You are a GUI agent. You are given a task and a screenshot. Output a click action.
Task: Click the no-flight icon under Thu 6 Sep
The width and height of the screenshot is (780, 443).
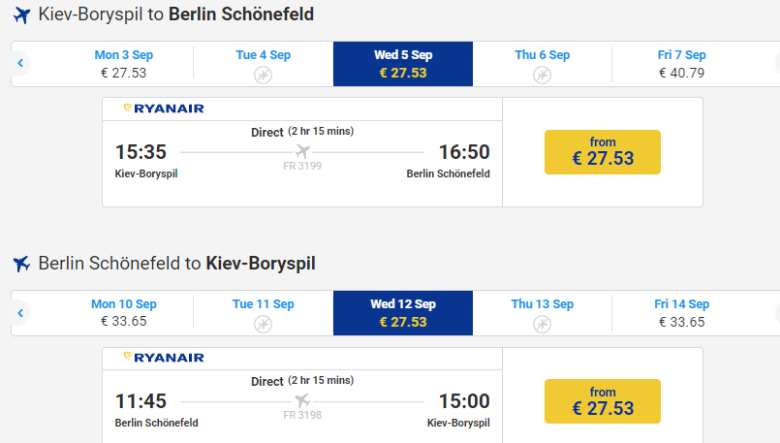[x=542, y=75]
